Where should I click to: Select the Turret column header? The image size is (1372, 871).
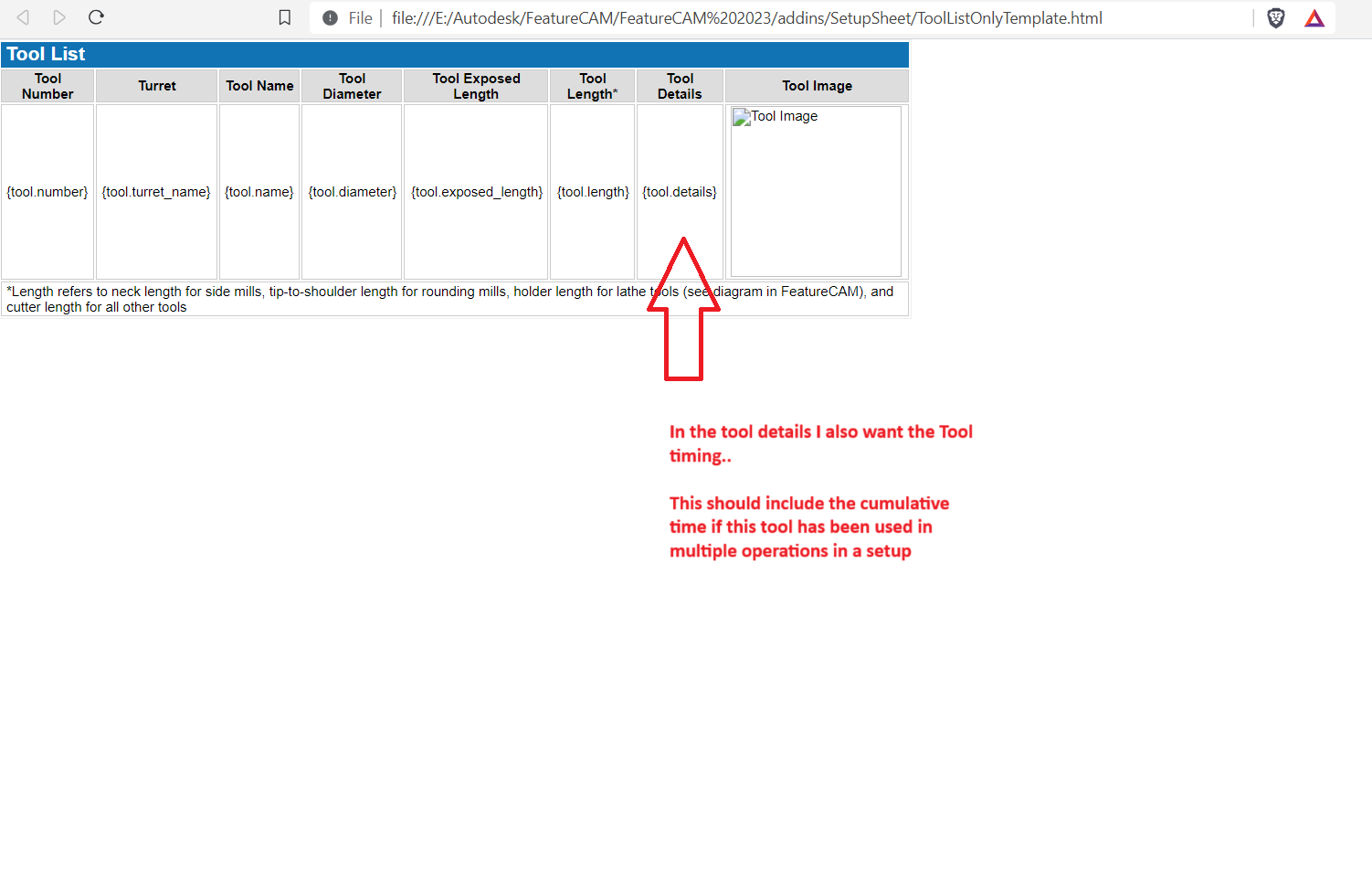click(156, 85)
